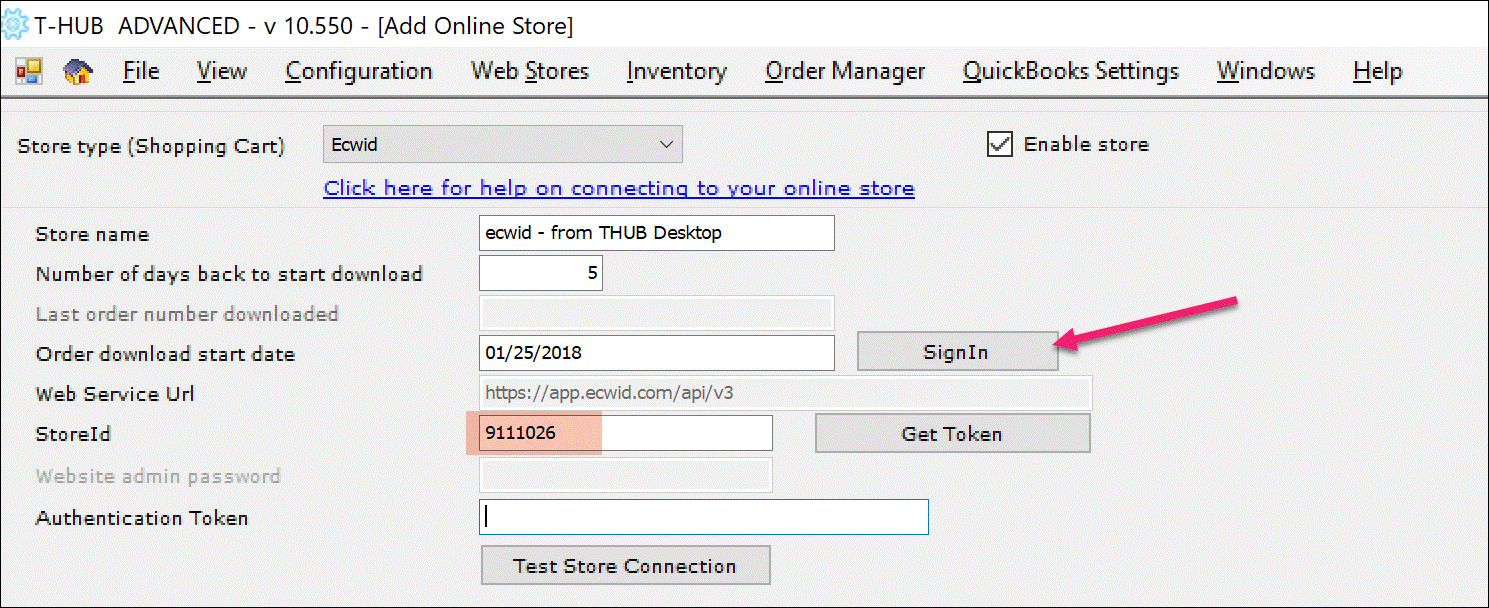
Task: Click the Store name input field
Action: tap(657, 233)
